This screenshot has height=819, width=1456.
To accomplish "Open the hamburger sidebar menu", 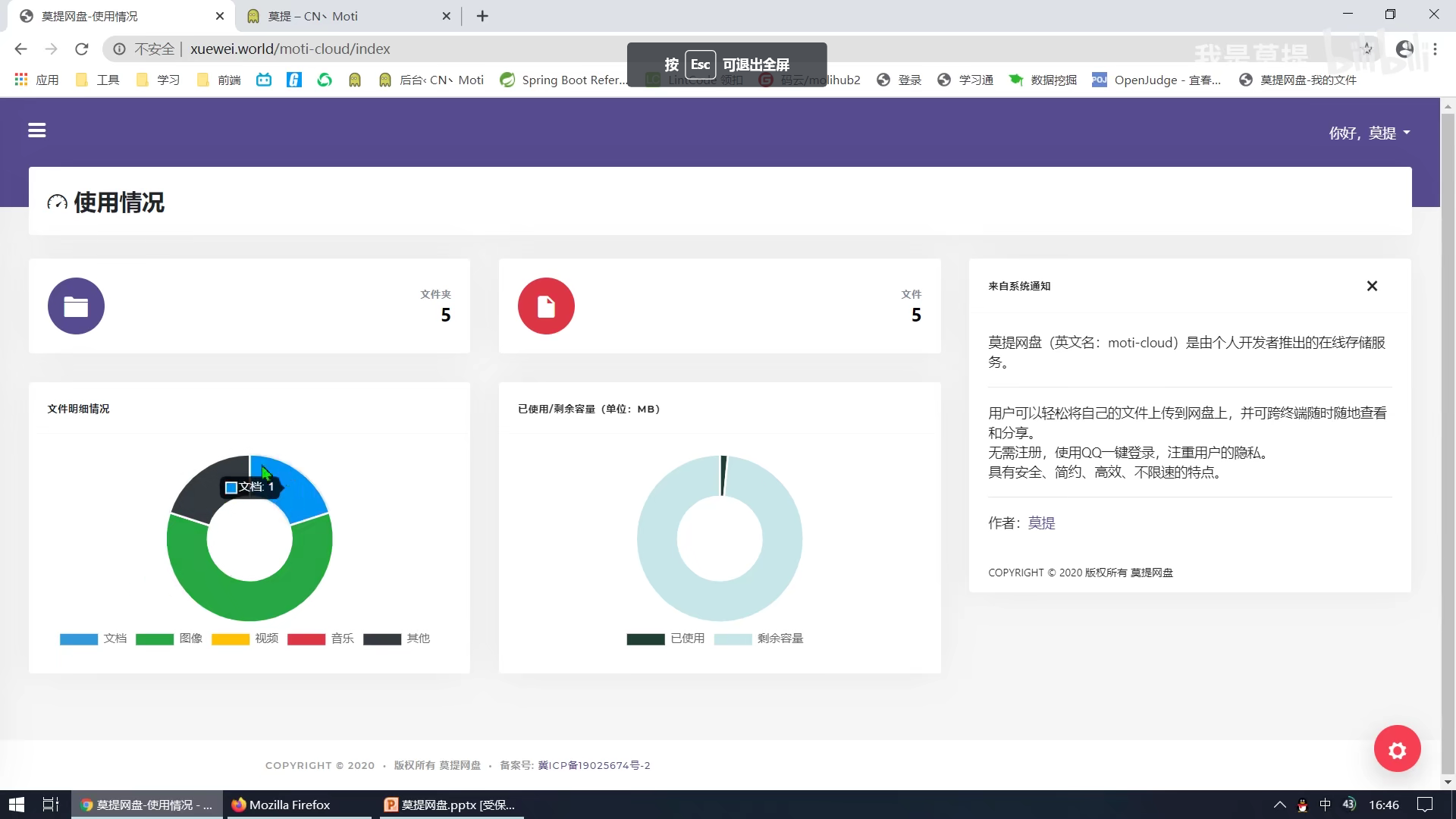I will [36, 130].
